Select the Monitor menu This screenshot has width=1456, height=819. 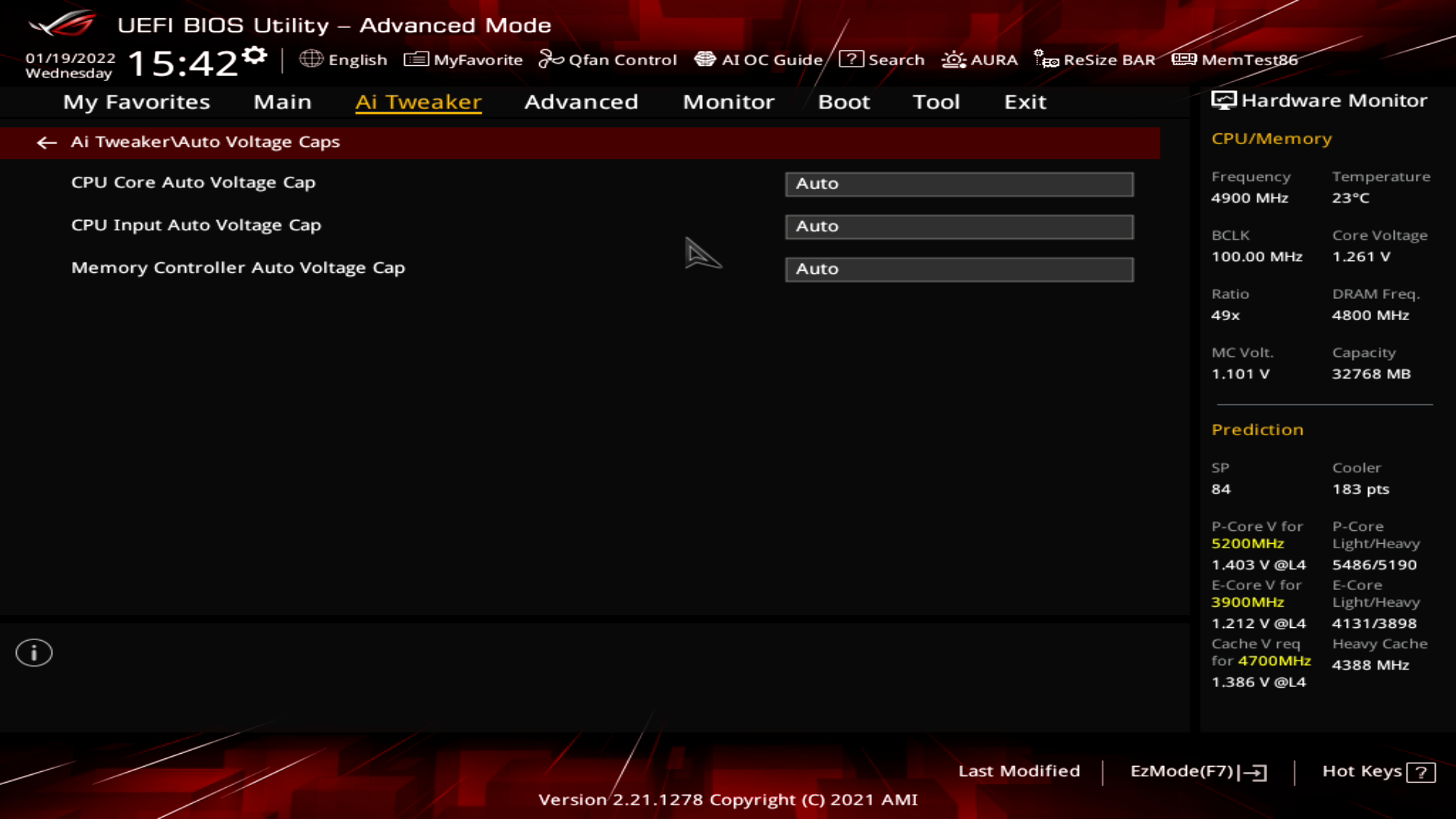pyautogui.click(x=728, y=102)
